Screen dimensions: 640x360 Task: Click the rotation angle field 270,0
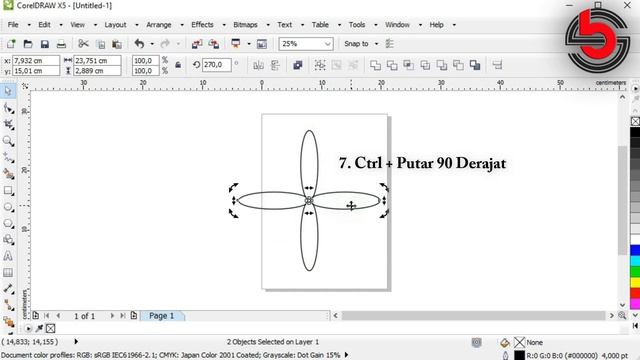point(216,64)
